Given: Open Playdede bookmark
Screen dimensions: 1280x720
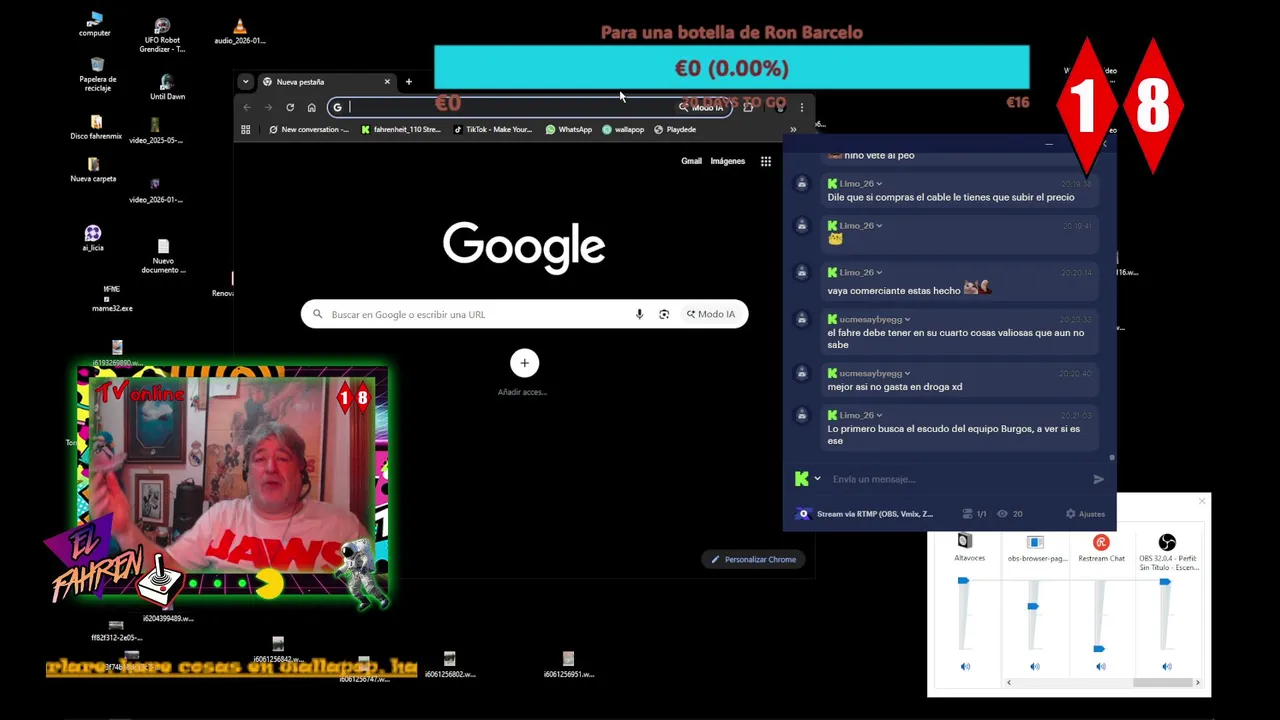Looking at the screenshot, I should [x=675, y=129].
